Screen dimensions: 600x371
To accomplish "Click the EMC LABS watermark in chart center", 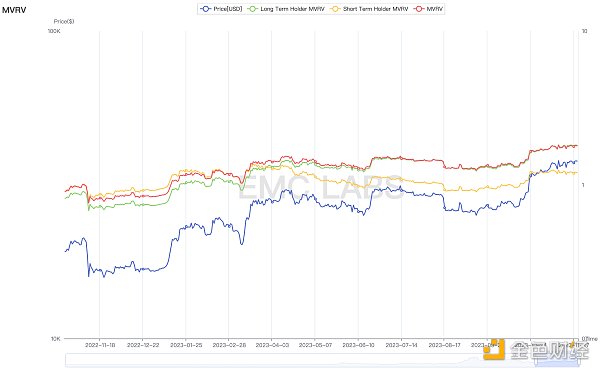I will 321,187.
